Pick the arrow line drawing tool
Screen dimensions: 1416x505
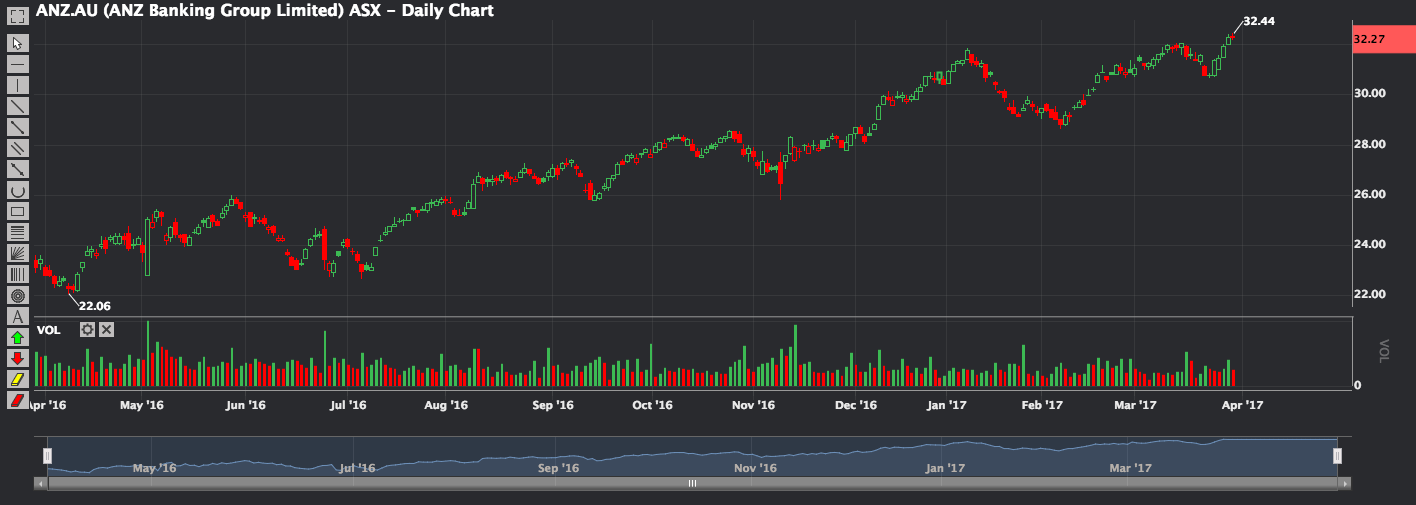(x=17, y=169)
